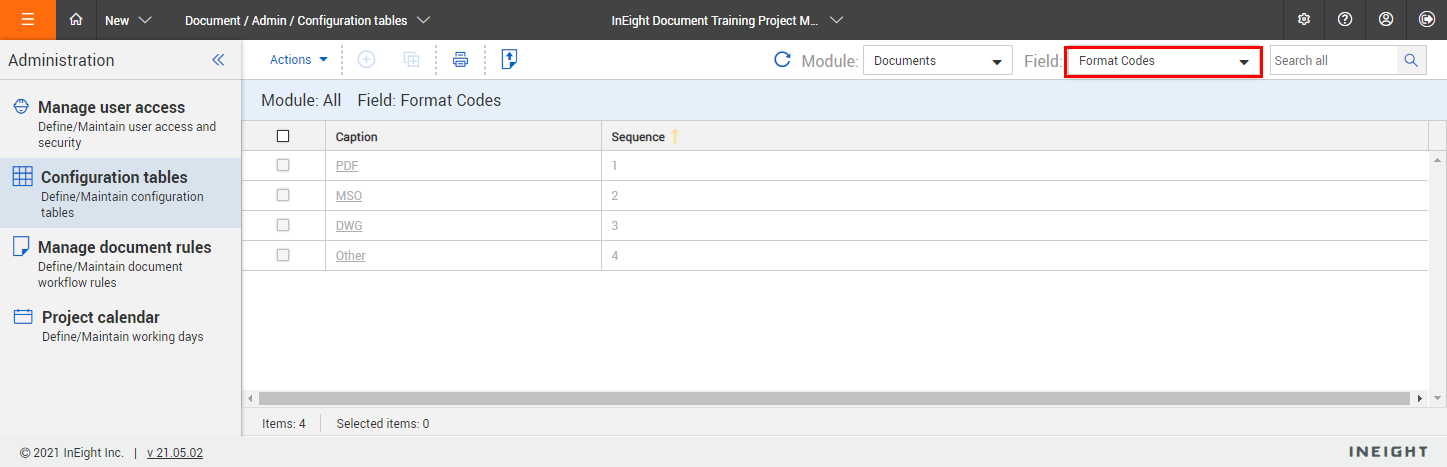Click the duplicate item icon
Viewport: 1447px width, 467px height.
[x=411, y=60]
